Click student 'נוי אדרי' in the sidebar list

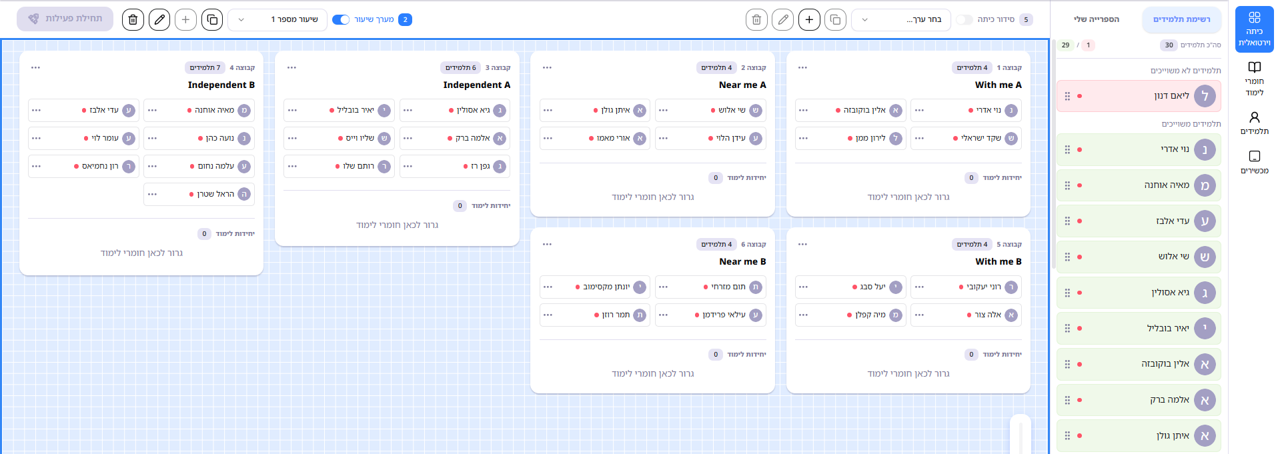point(1138,150)
